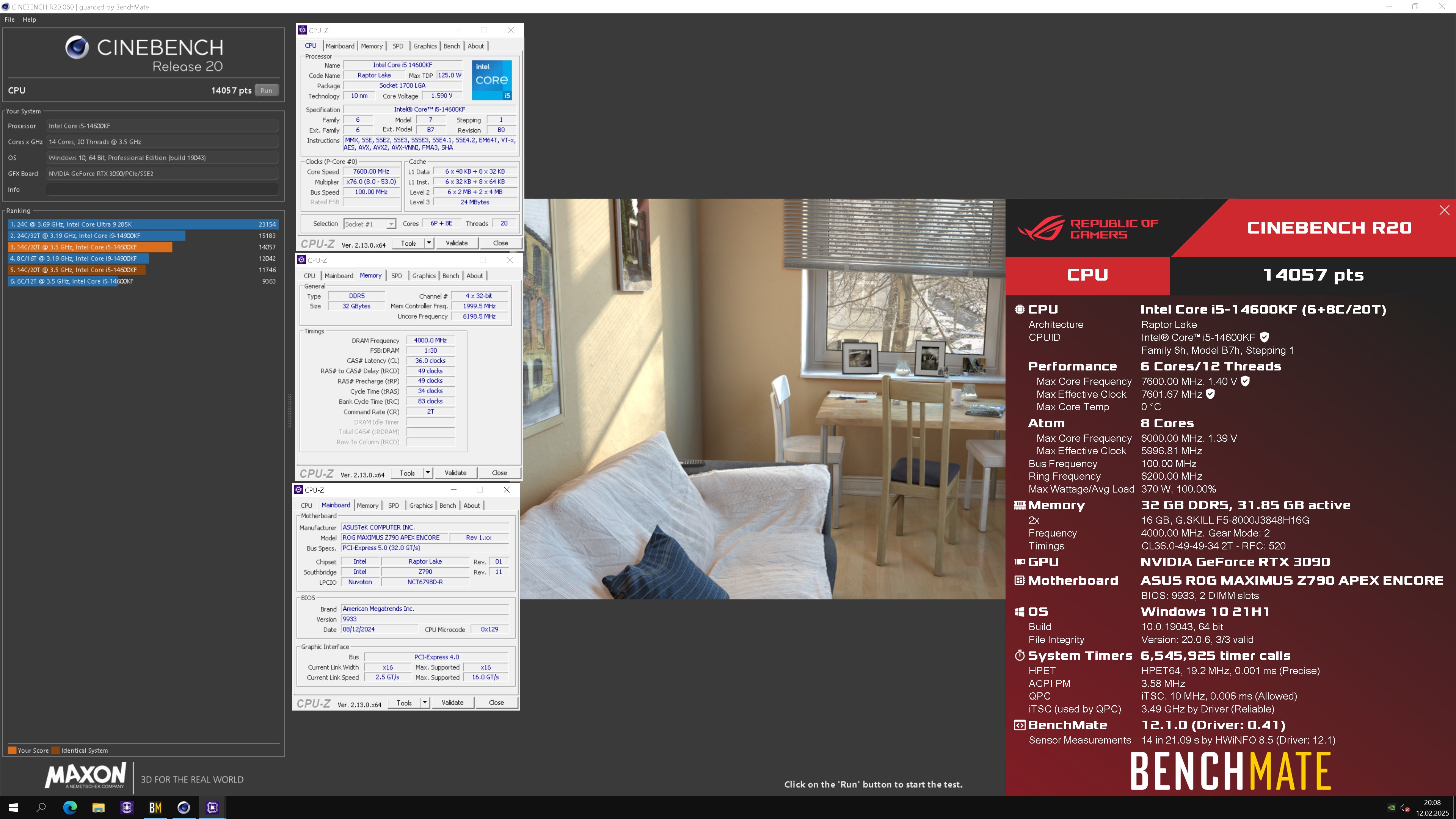Select CPU tab in Memory CPU-Z window
Screen dimensions: 1456x819
click(309, 276)
